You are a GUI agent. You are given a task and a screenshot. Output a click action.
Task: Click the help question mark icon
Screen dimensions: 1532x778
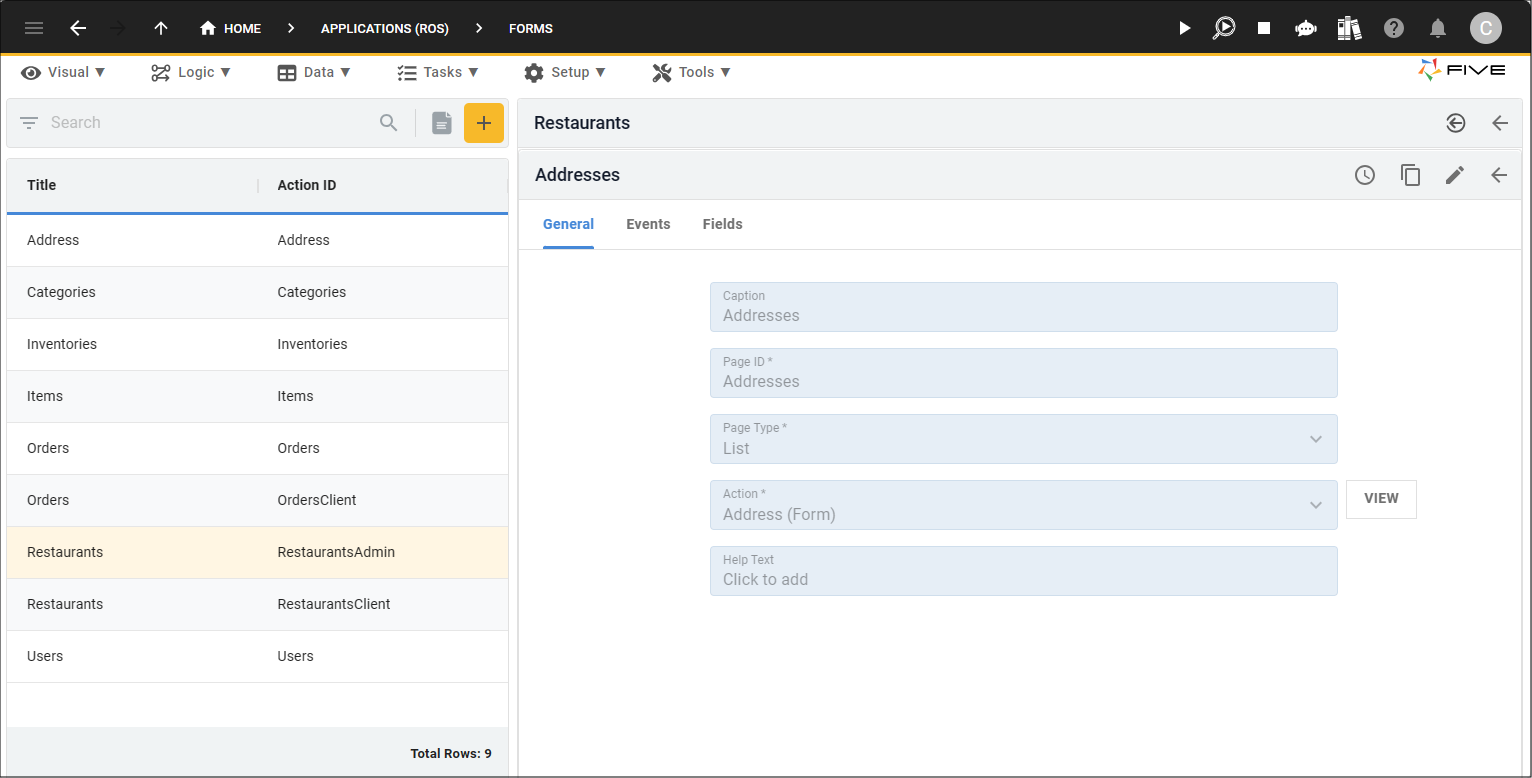click(x=1394, y=28)
